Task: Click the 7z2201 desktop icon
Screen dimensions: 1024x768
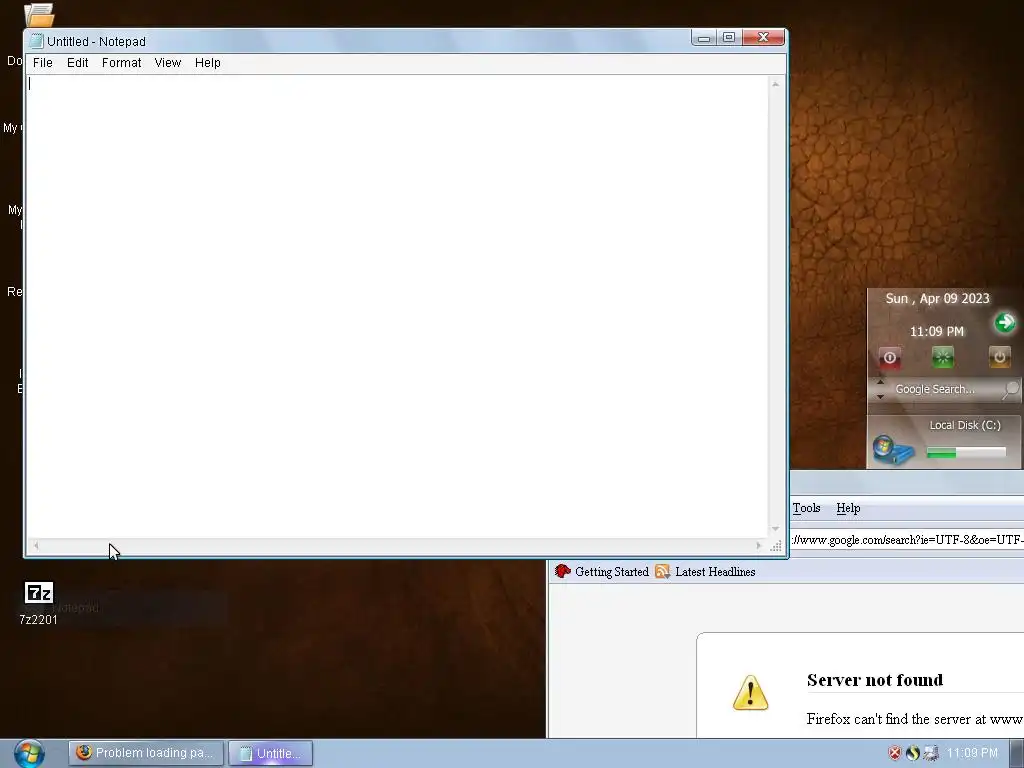Action: [39, 603]
